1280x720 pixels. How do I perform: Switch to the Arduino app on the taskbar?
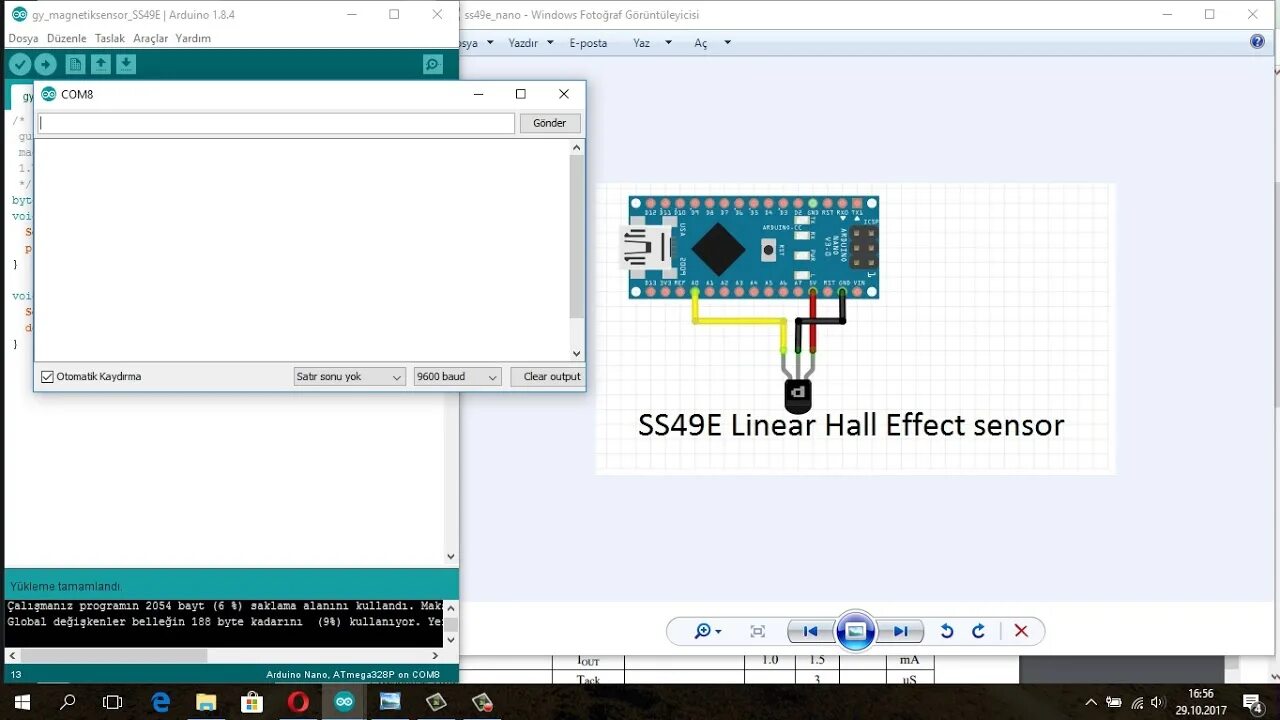pyautogui.click(x=344, y=702)
